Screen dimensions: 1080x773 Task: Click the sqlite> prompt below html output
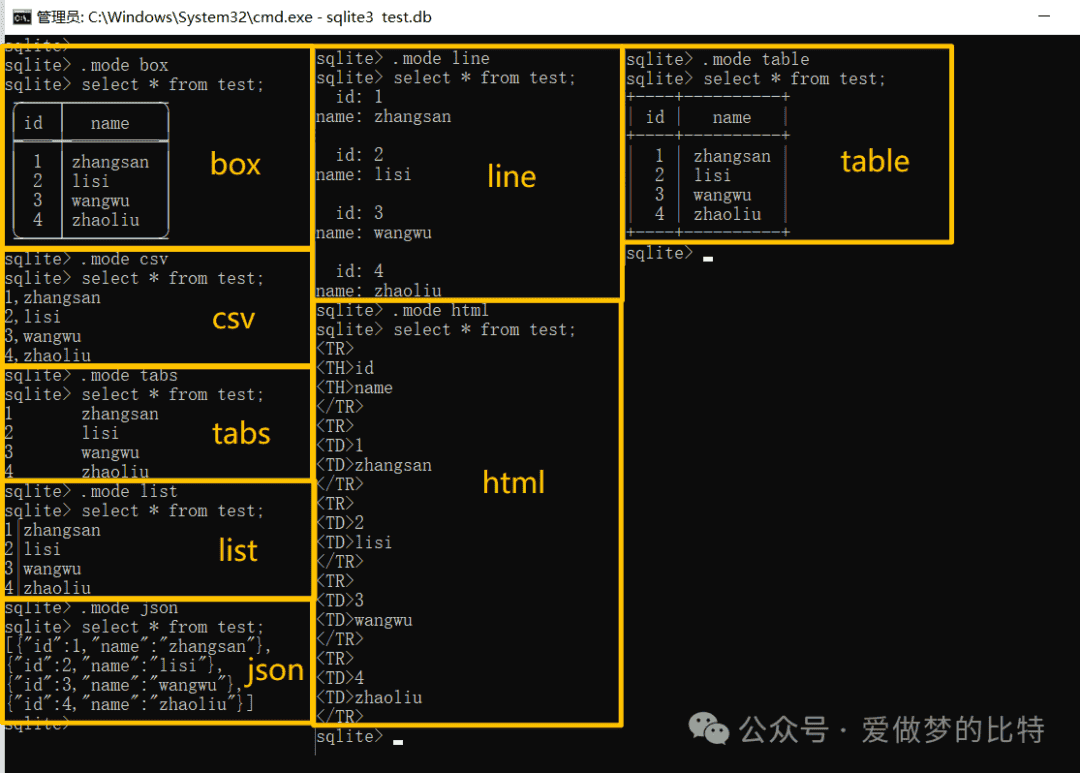[x=350, y=736]
